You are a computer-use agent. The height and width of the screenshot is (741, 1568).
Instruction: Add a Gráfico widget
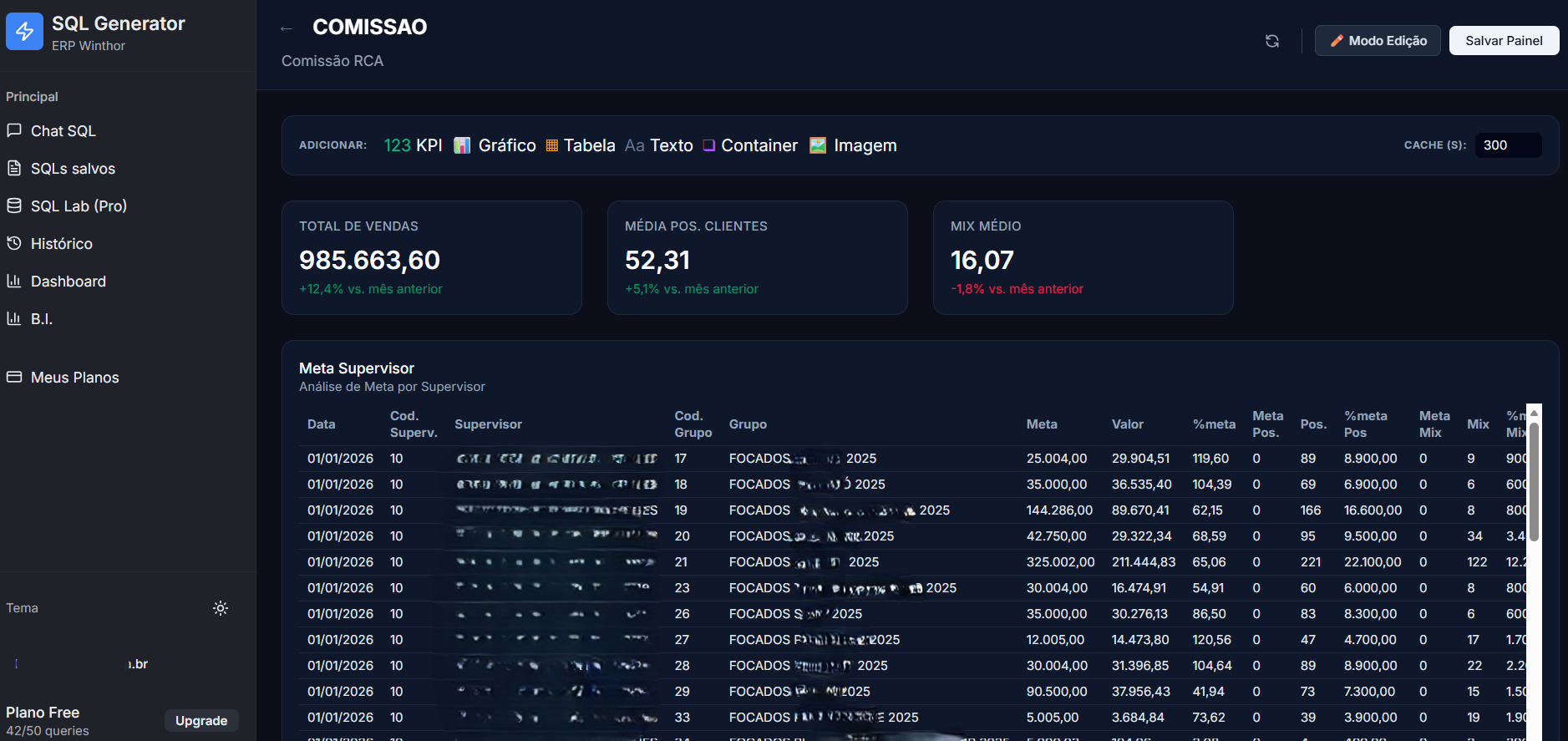click(x=495, y=145)
